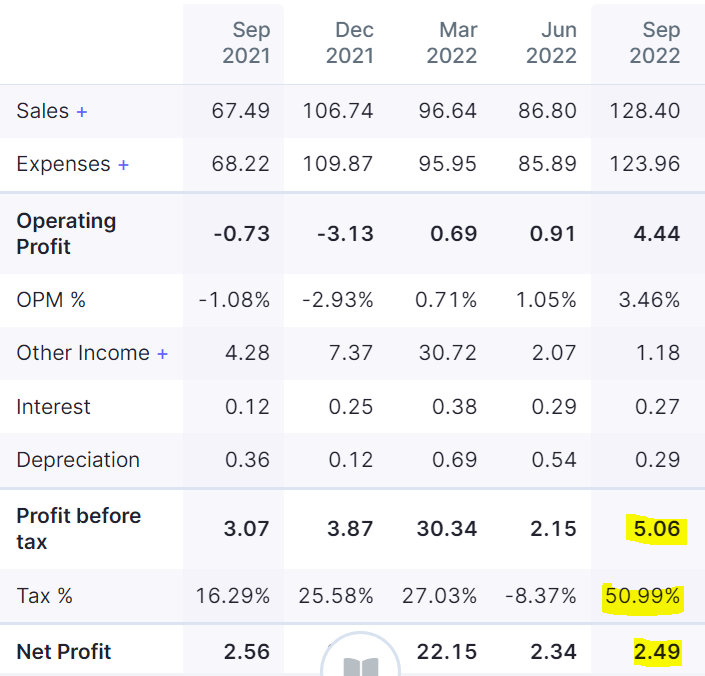Select the Sep 2022 column header
The image size is (705, 676).
click(655, 43)
